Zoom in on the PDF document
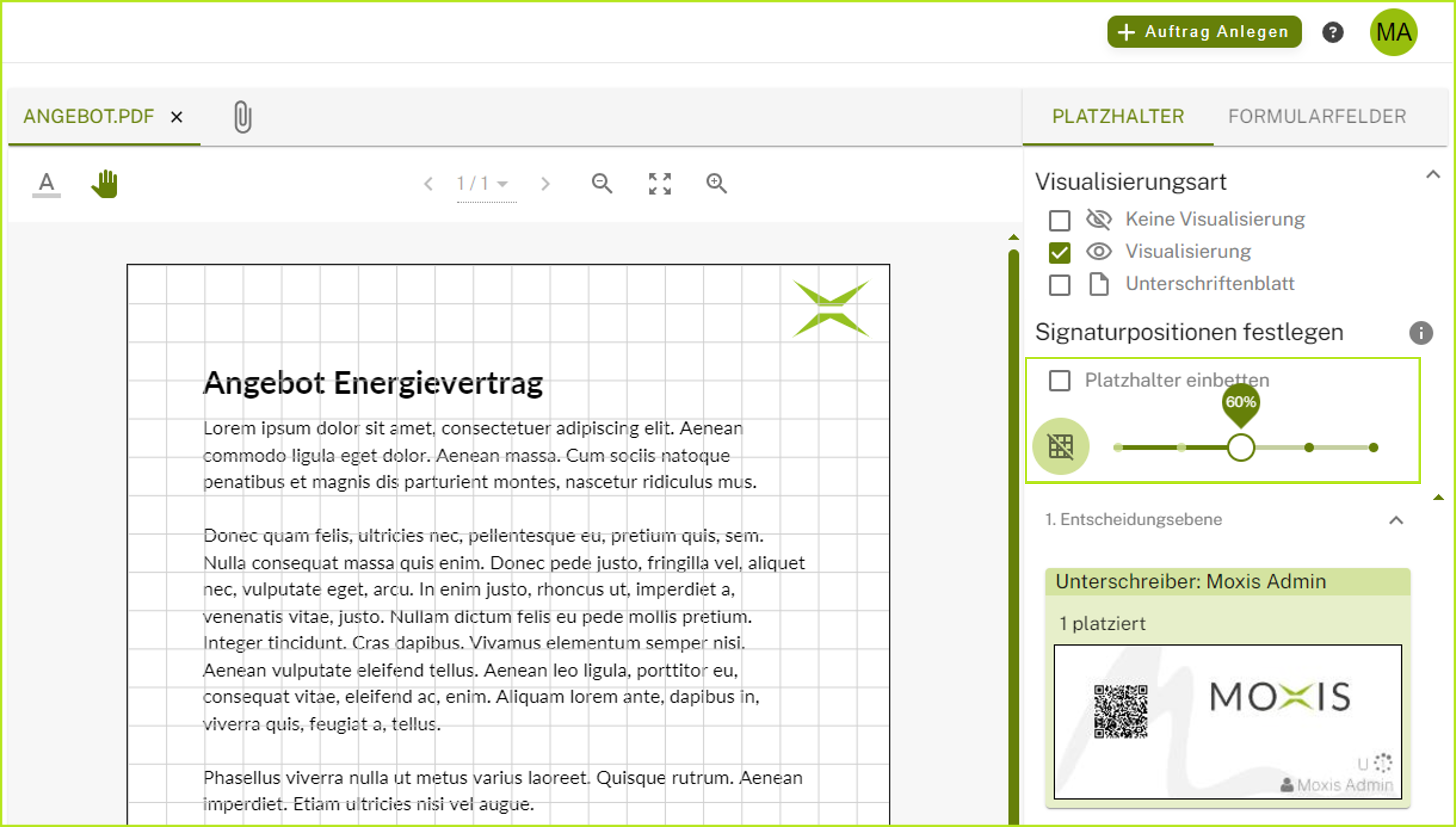 click(716, 184)
